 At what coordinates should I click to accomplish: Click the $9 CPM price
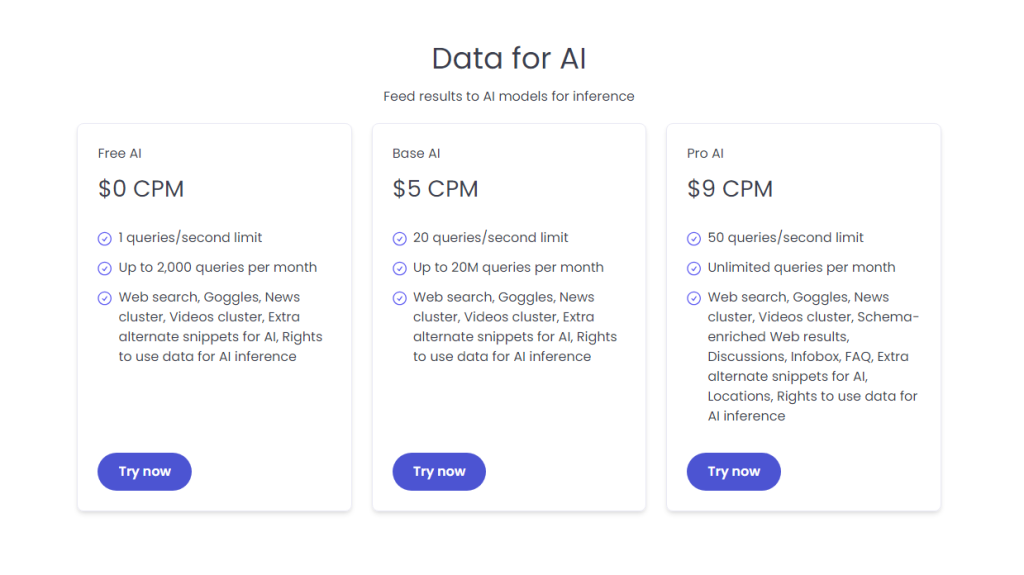pyautogui.click(x=729, y=189)
